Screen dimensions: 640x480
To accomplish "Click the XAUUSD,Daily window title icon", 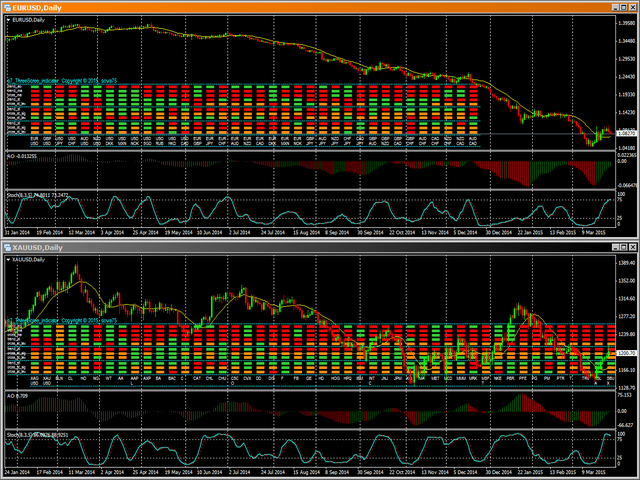I will tap(6, 247).
